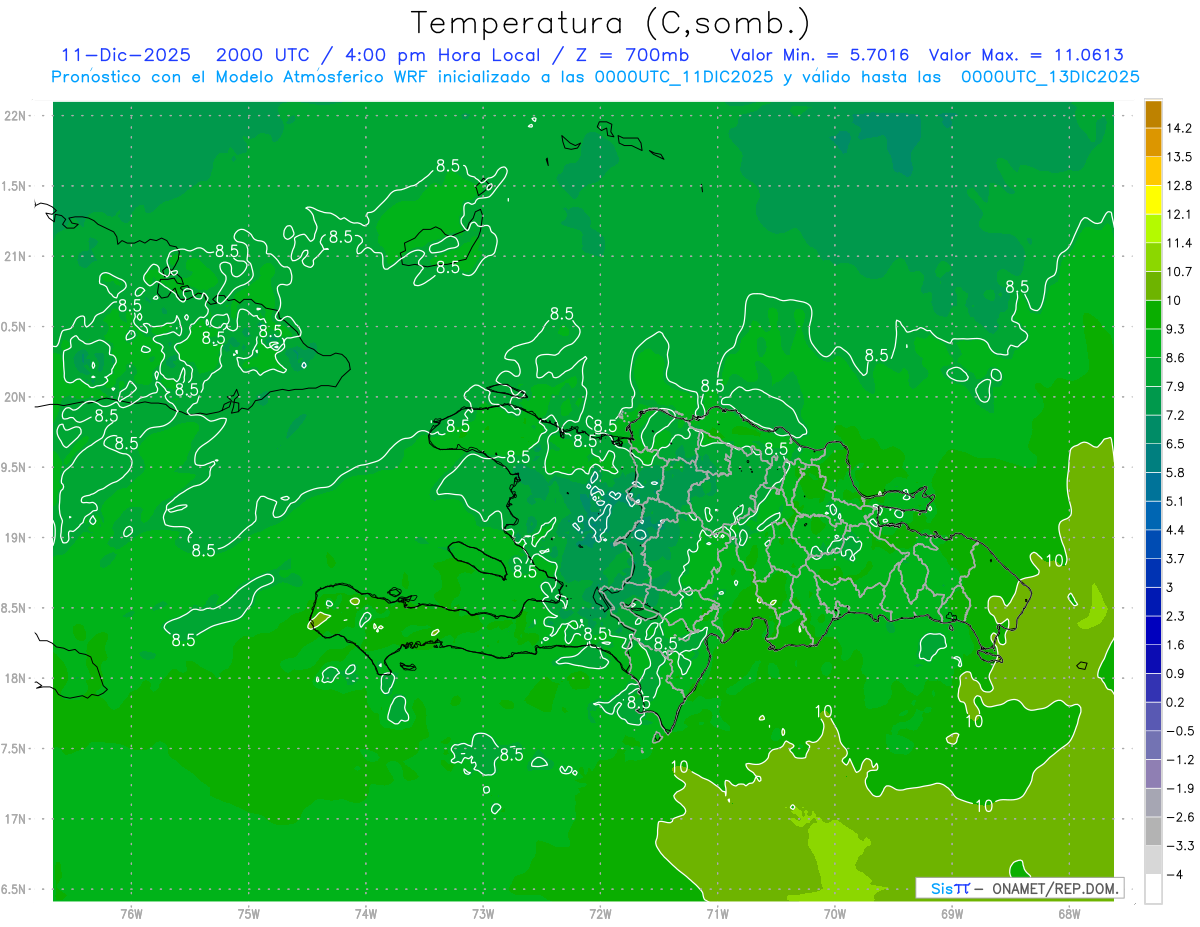The width and height of the screenshot is (1200, 927).
Task: Click the colorbar label '2.3'
Action: click(1175, 616)
